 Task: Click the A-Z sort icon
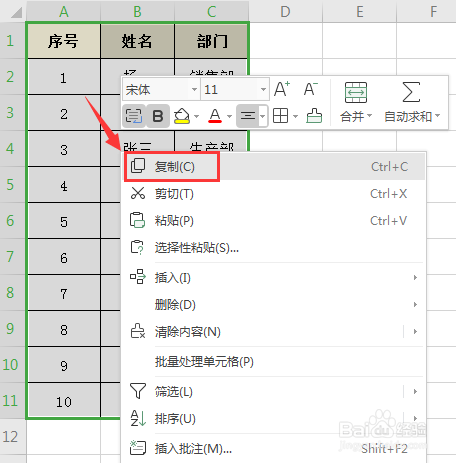pyautogui.click(x=138, y=418)
